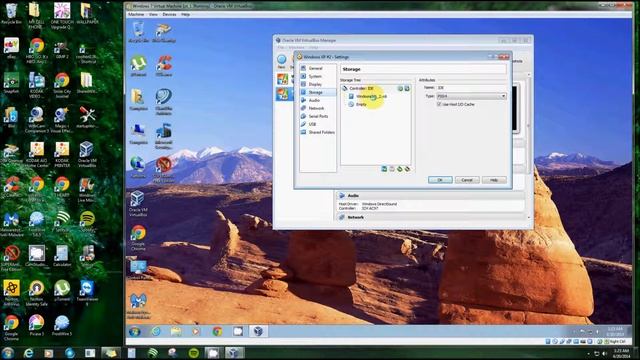Open the Machine menu of the VM window
The height and width of the screenshot is (360, 640).
[136, 14]
